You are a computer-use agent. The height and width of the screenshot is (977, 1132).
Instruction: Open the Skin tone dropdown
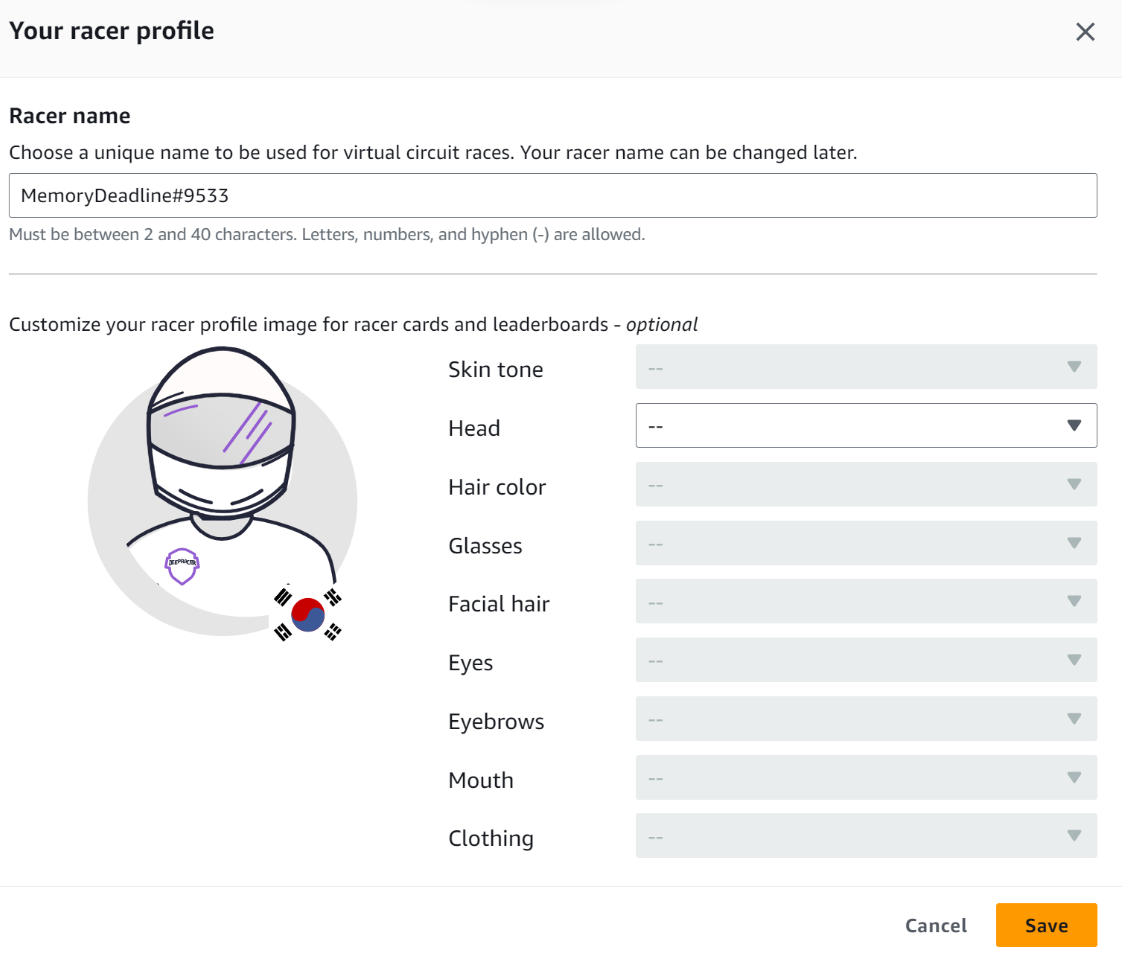pyautogui.click(x=866, y=367)
